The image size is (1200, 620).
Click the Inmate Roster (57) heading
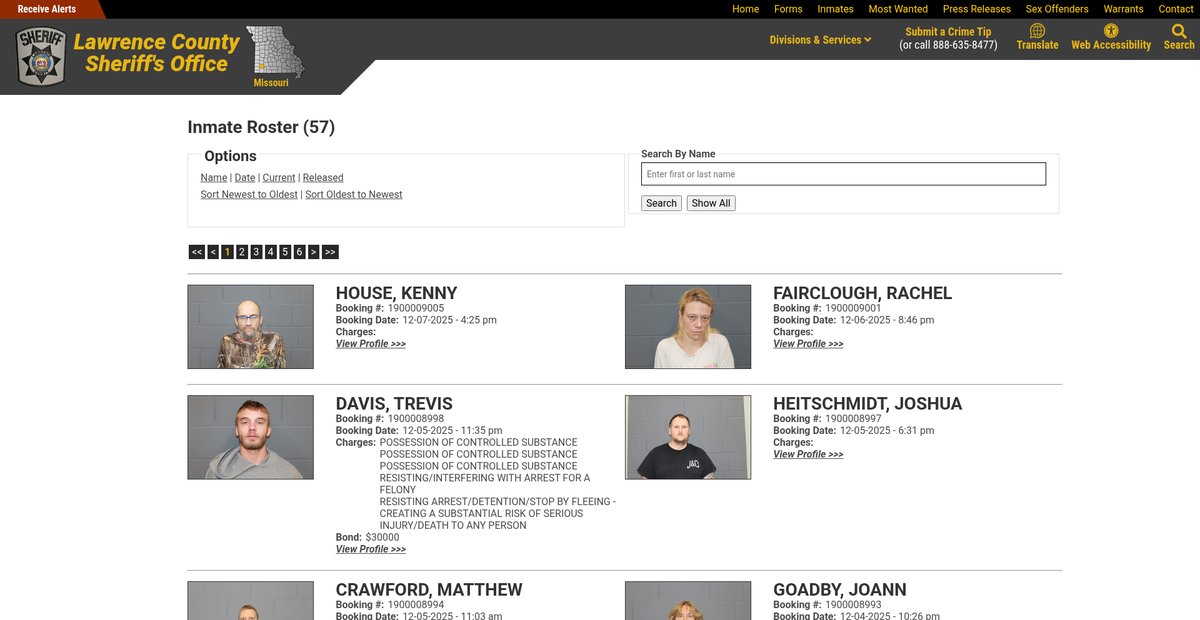(261, 127)
